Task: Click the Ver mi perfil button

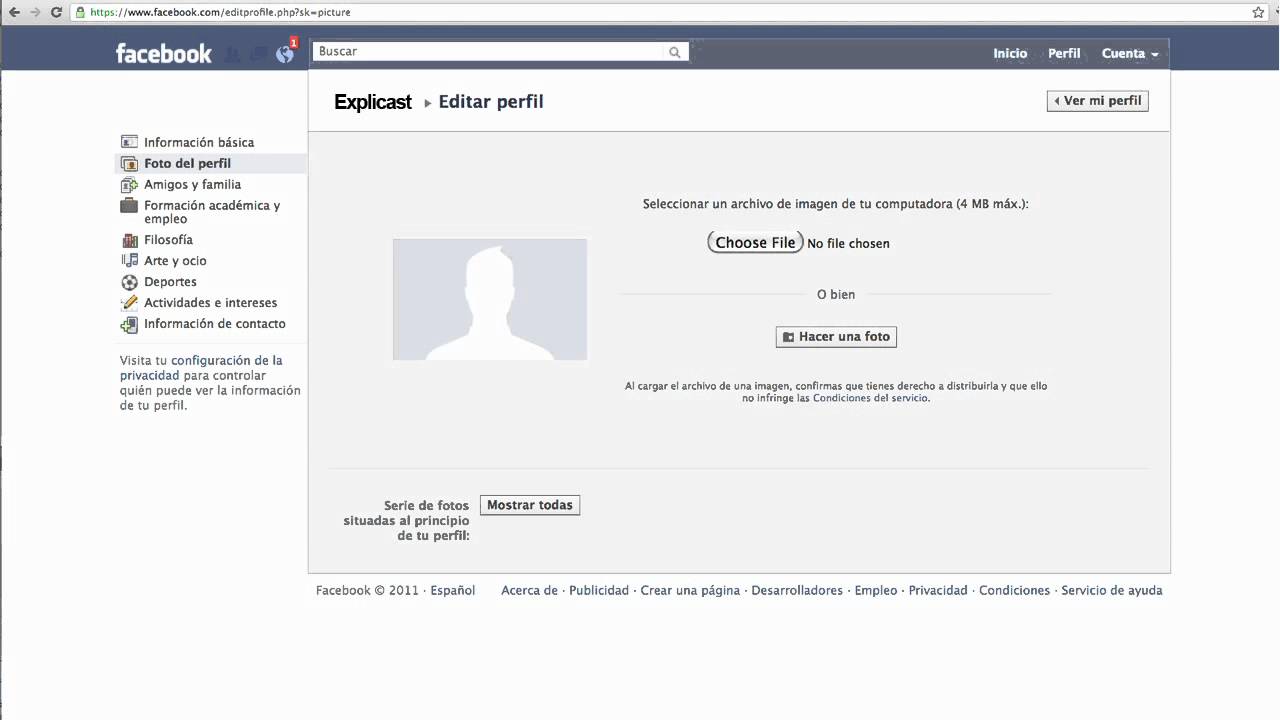Action: tap(1097, 101)
